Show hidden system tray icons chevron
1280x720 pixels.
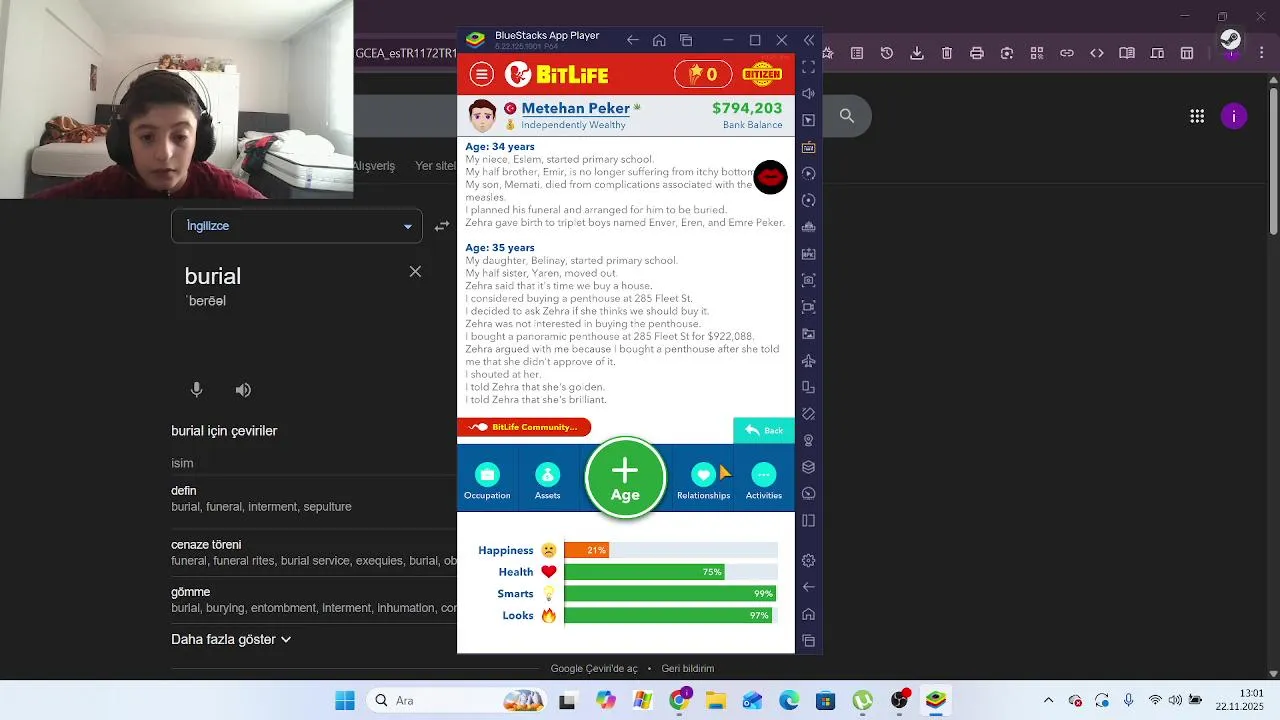(x=1048, y=700)
